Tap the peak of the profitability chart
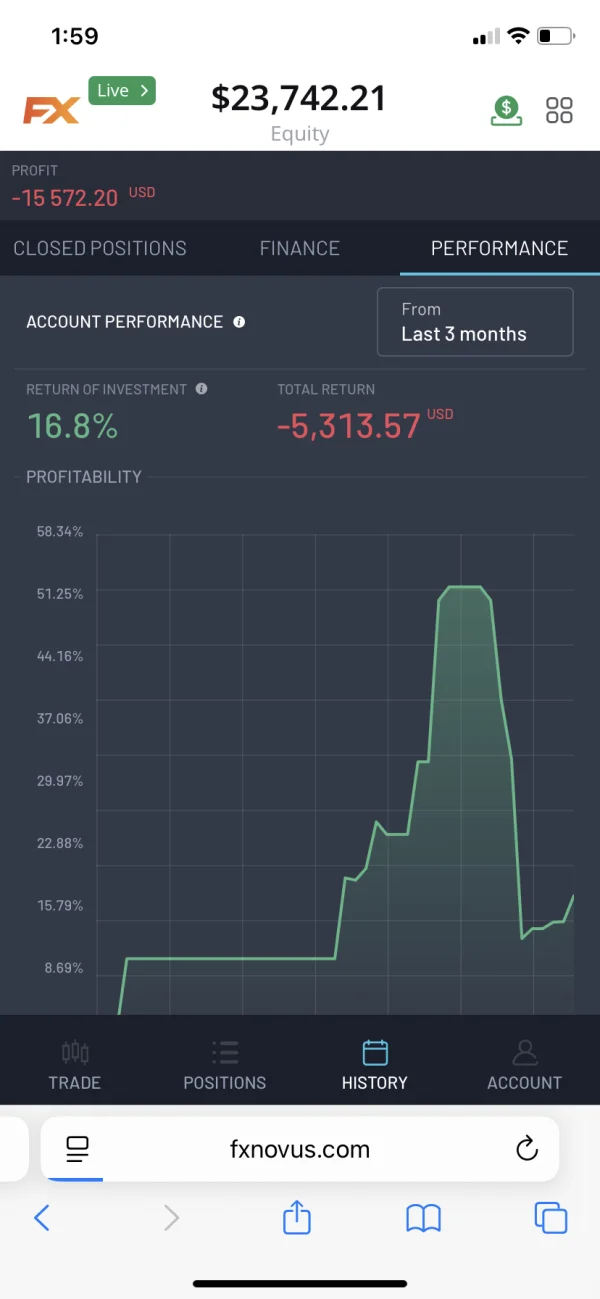This screenshot has width=600, height=1299. click(462, 587)
